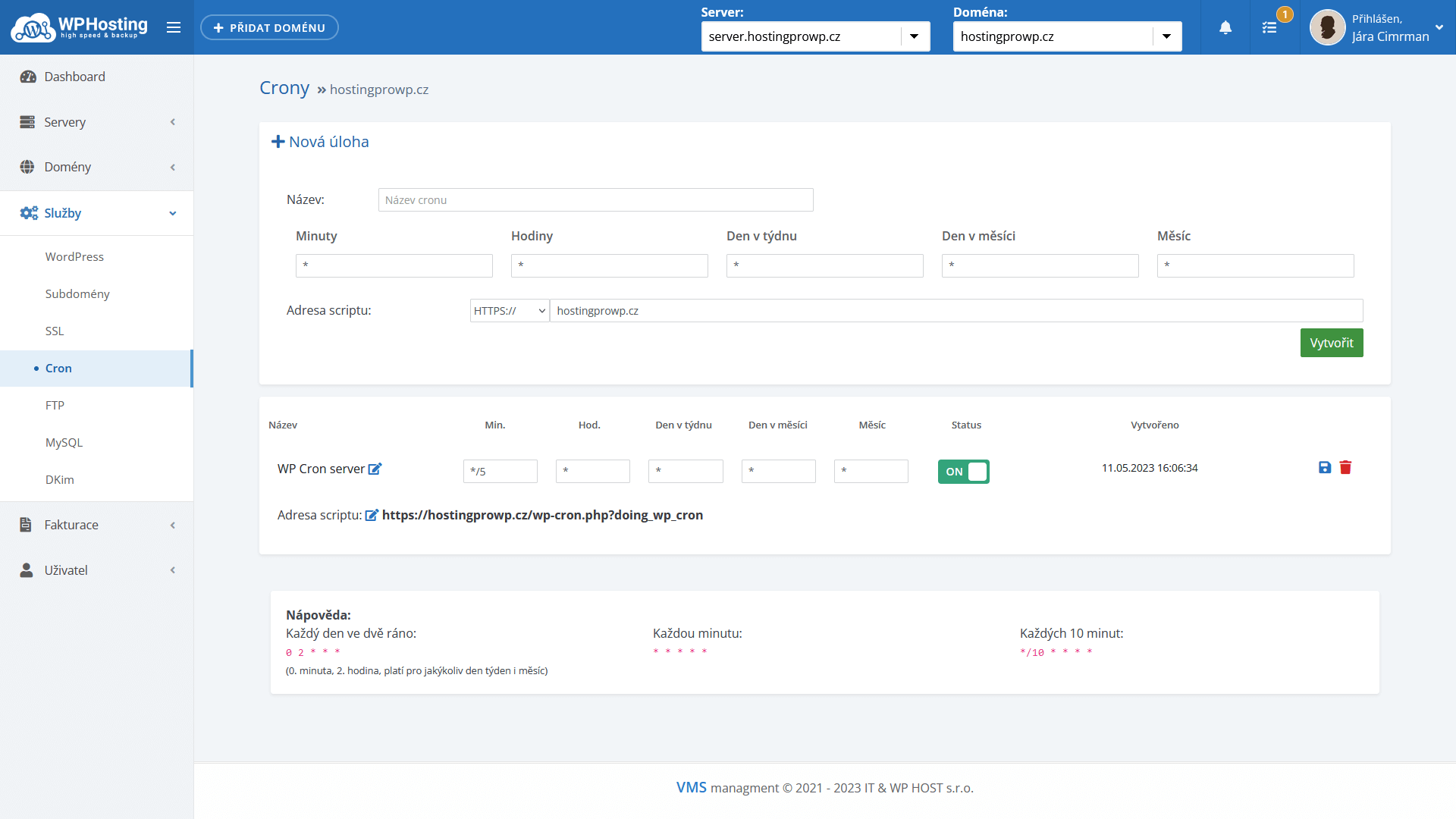1456x819 pixels.
Task: Click the Přidat doménu button
Action: click(269, 28)
